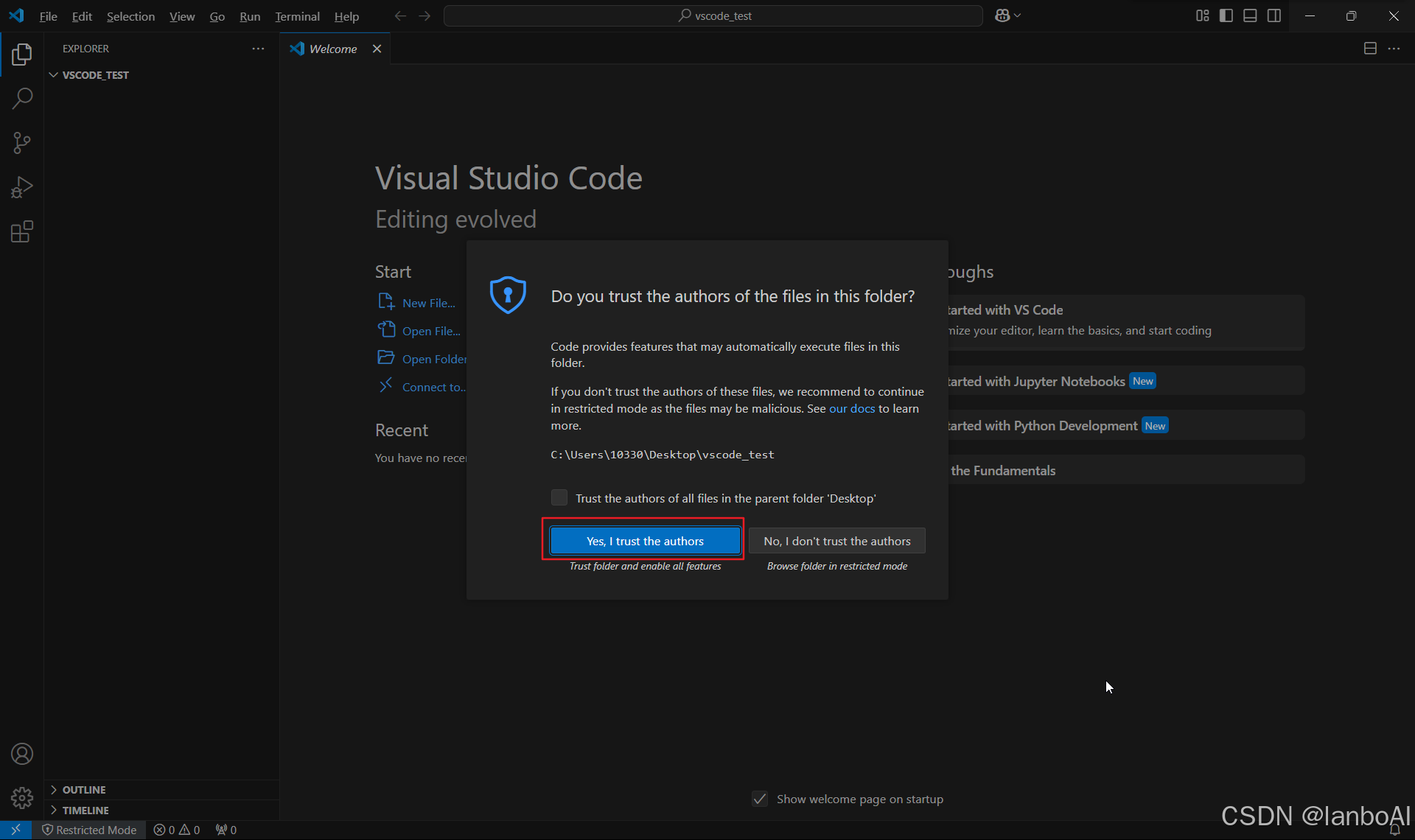Click the remote window status bar icon
The height and width of the screenshot is (840, 1415).
tap(15, 830)
